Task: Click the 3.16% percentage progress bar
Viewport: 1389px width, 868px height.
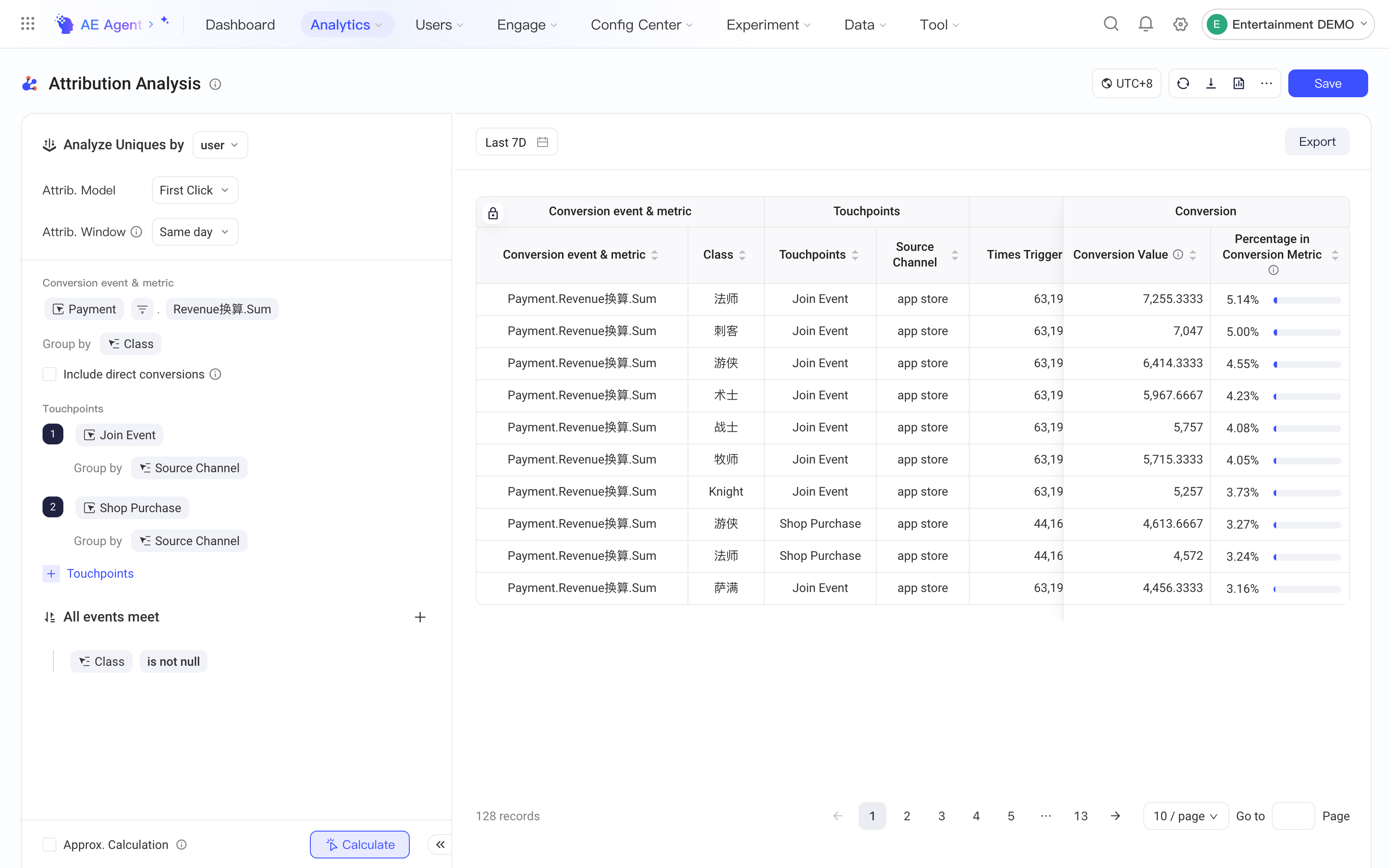Action: coord(1307,589)
